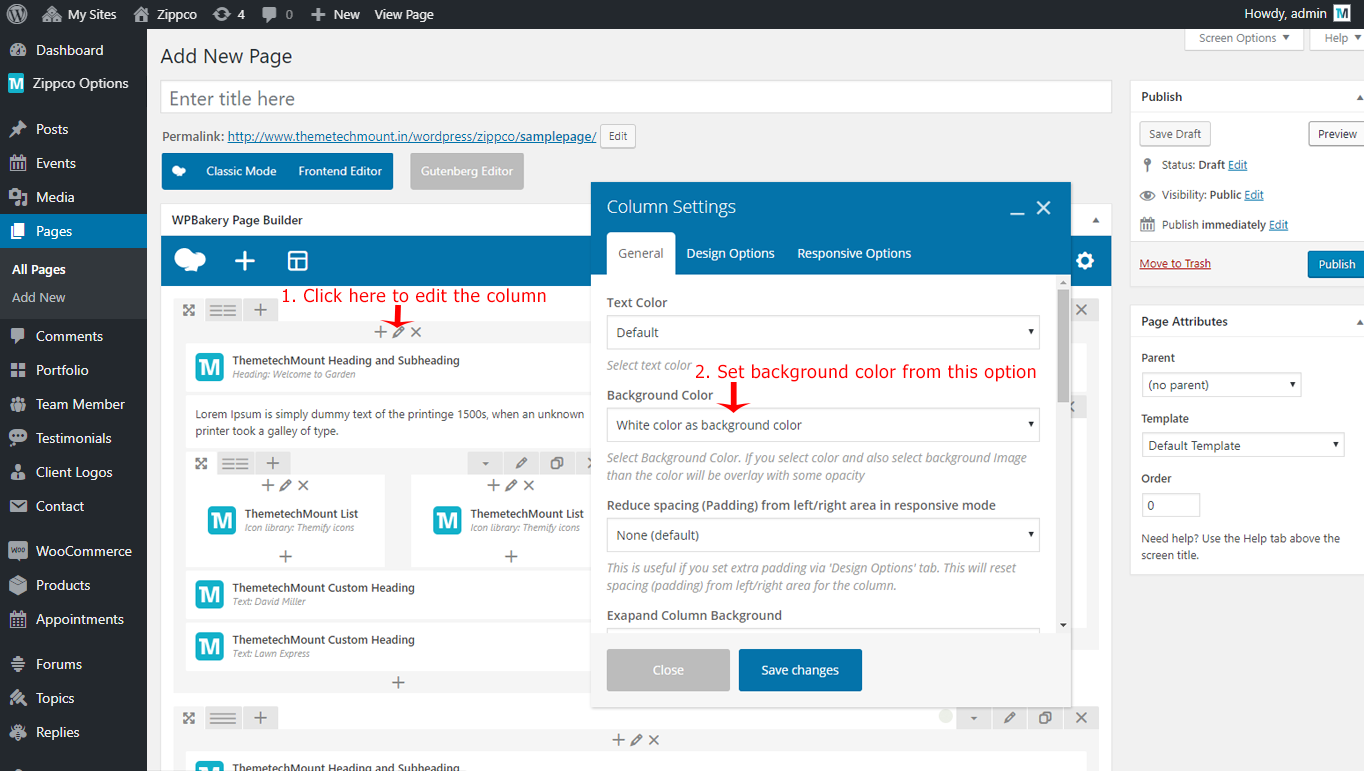Open My Sites in admin bar

pyautogui.click(x=79, y=14)
